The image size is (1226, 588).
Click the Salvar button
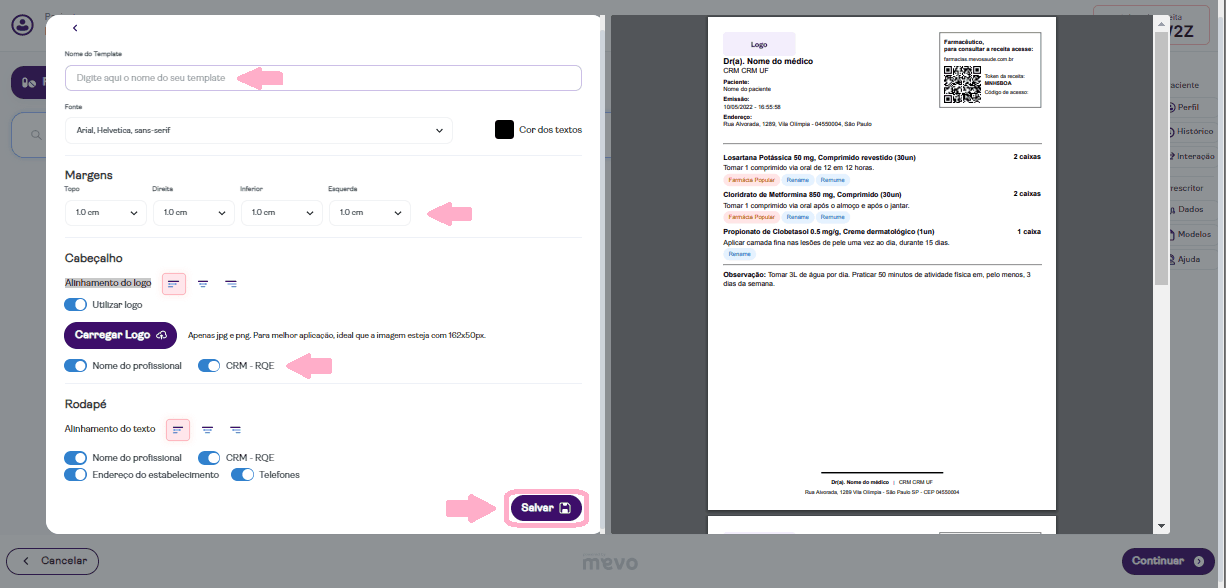545,508
